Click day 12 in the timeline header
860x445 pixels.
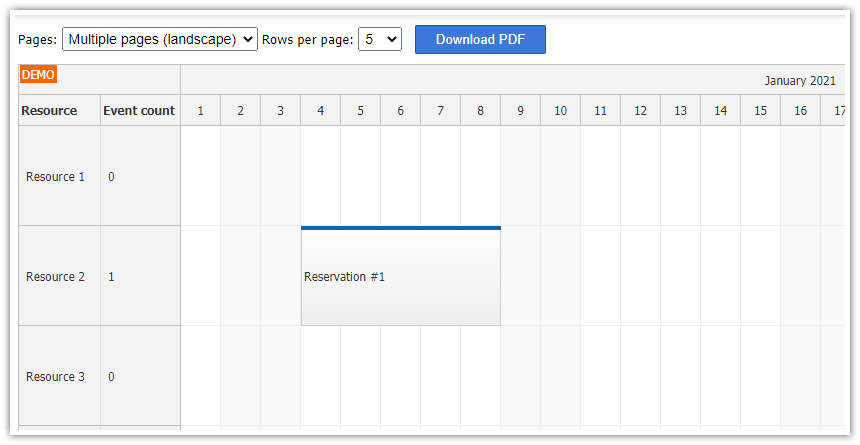(x=640, y=110)
